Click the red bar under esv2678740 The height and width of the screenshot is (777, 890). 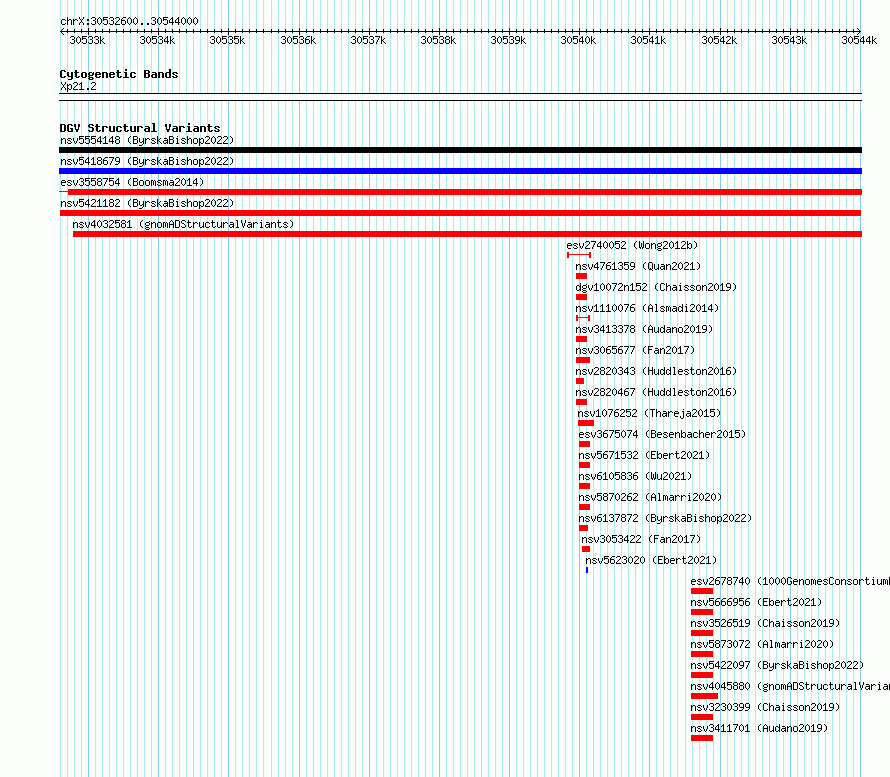[702, 591]
